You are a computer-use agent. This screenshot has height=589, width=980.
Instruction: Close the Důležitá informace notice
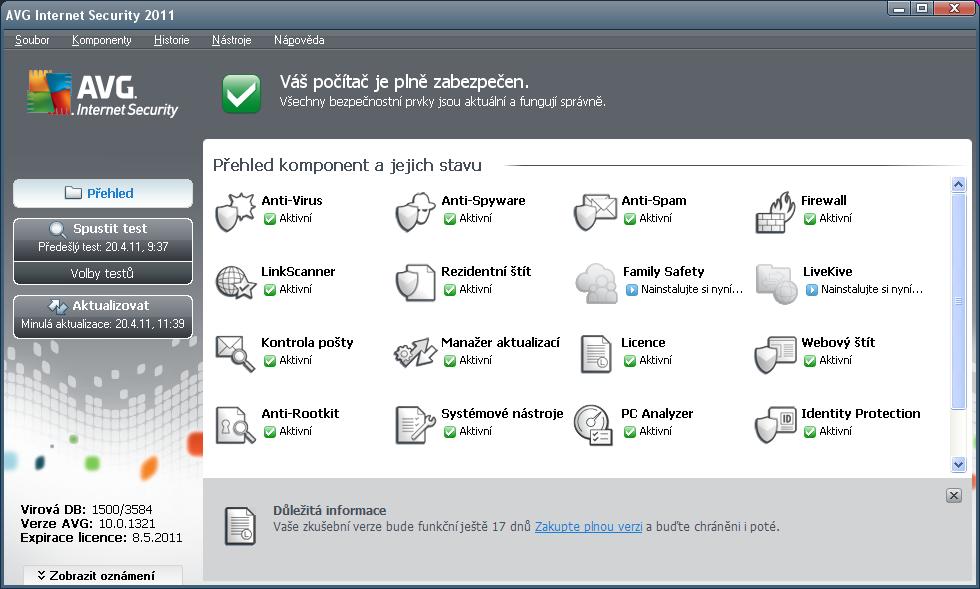pos(953,496)
